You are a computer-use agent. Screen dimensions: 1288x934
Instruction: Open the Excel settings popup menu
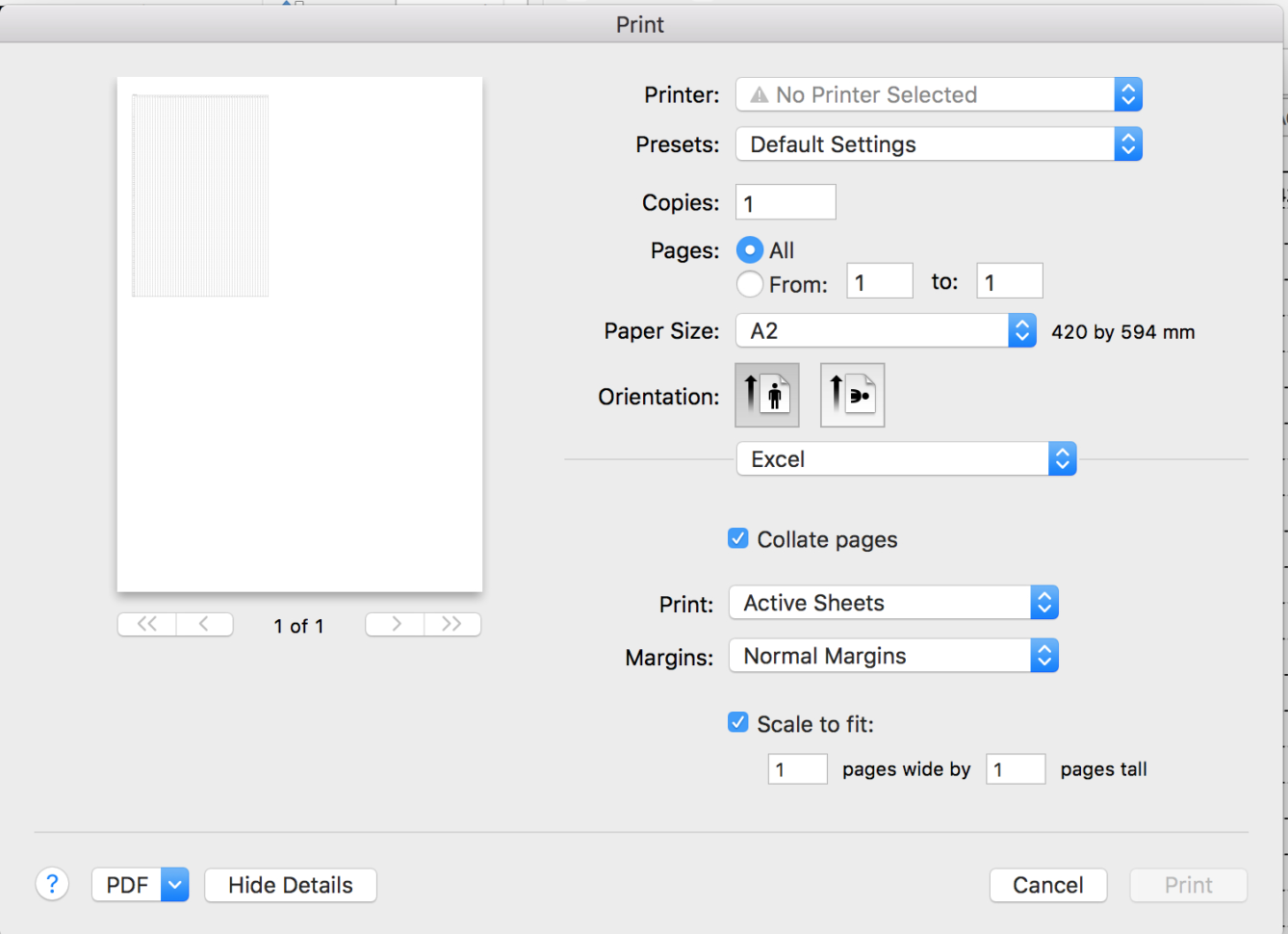tap(905, 458)
